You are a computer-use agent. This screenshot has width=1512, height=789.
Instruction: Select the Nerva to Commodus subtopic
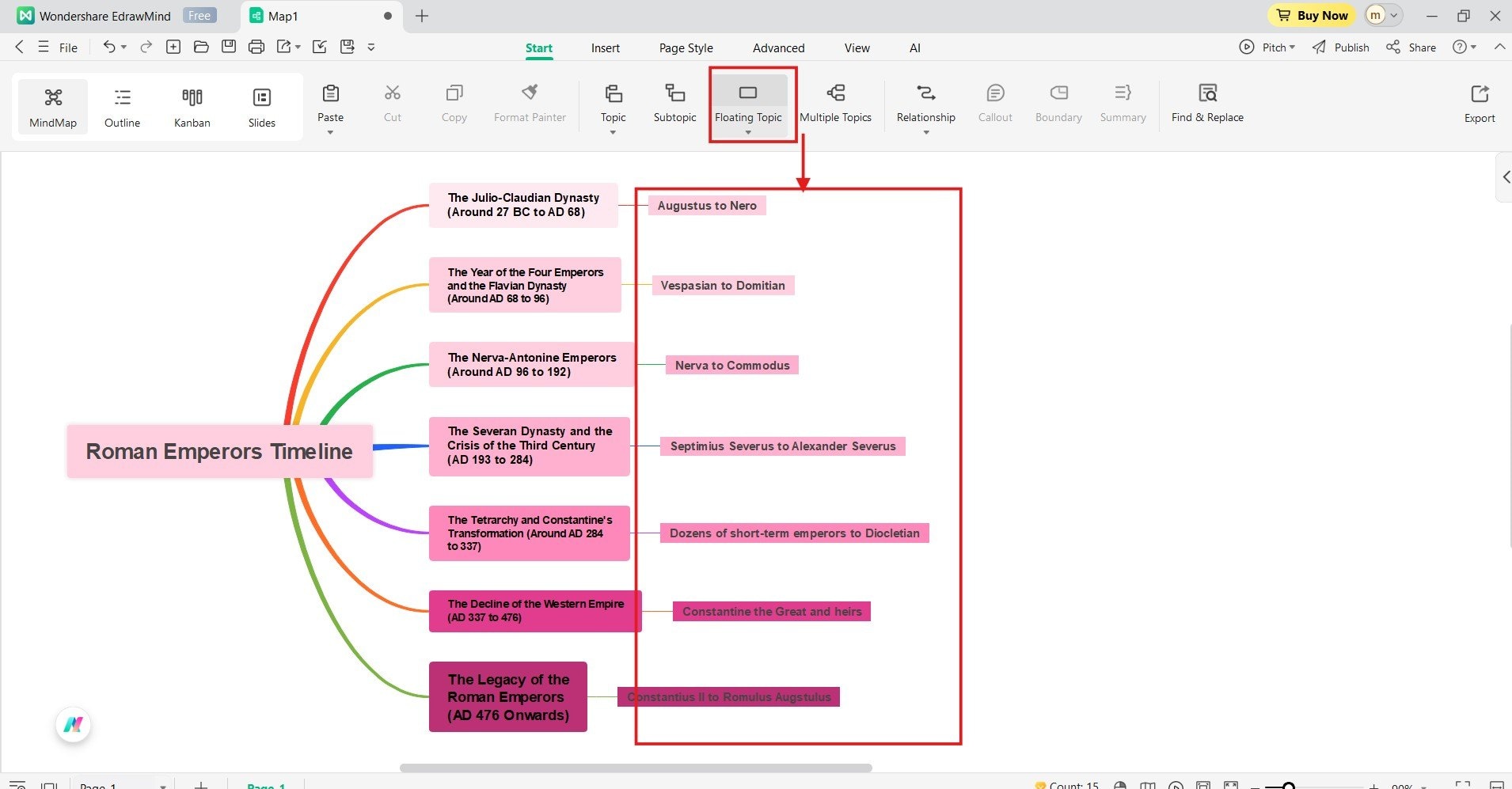click(x=732, y=365)
